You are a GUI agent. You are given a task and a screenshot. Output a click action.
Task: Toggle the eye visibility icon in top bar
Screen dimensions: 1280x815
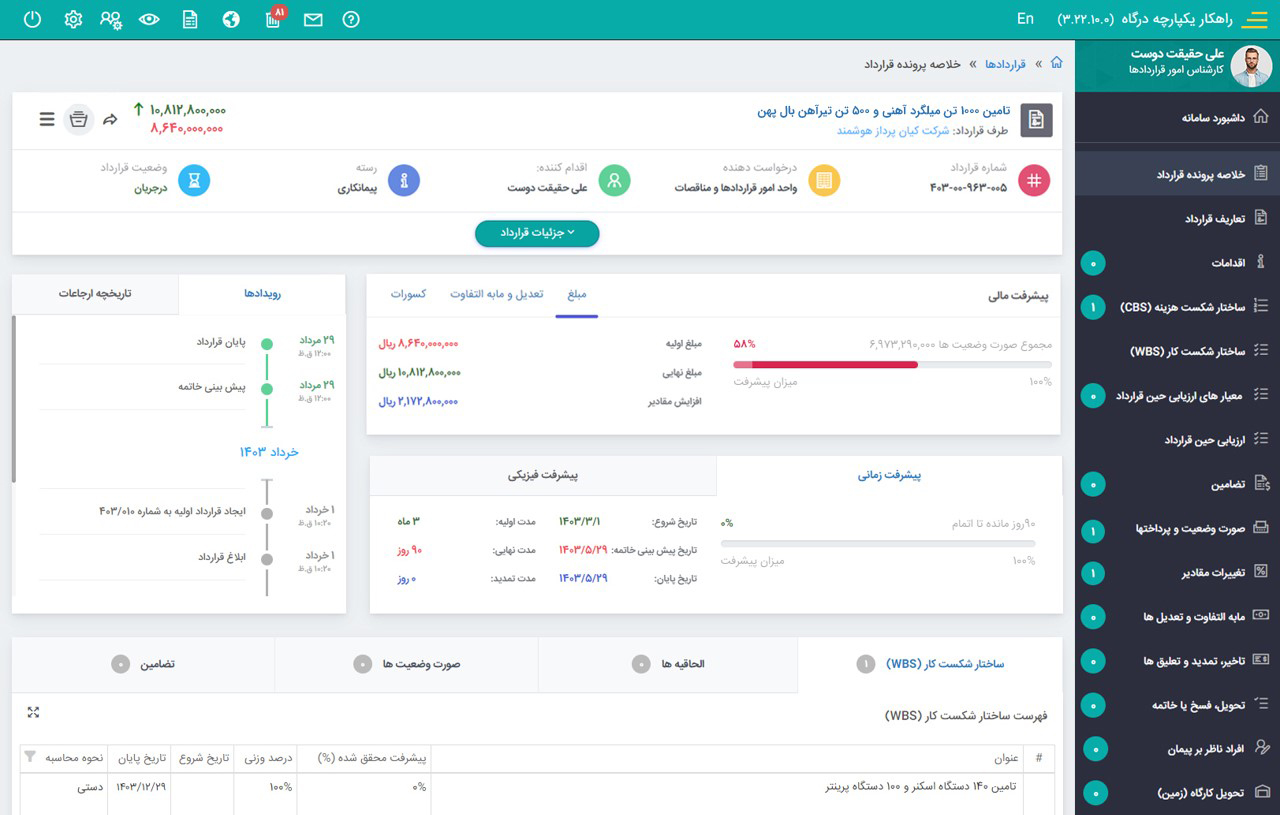coord(150,19)
